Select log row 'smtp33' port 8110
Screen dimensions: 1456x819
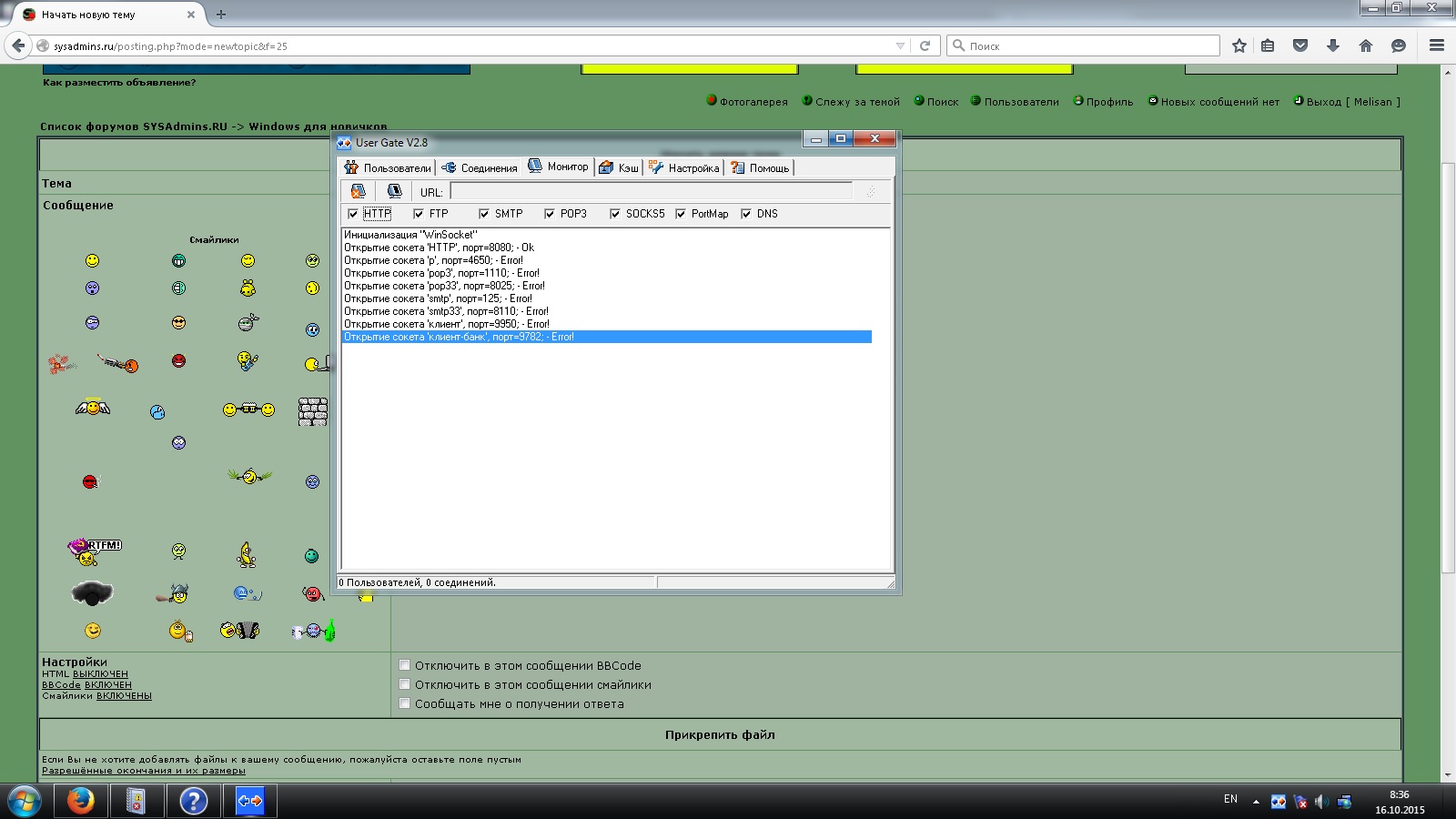pyautogui.click(x=446, y=311)
